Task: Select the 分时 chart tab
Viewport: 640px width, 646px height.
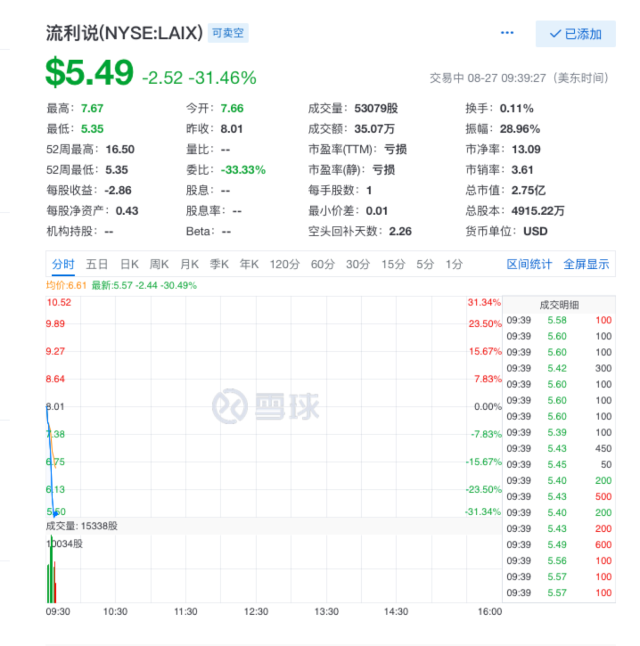Action: point(63,264)
